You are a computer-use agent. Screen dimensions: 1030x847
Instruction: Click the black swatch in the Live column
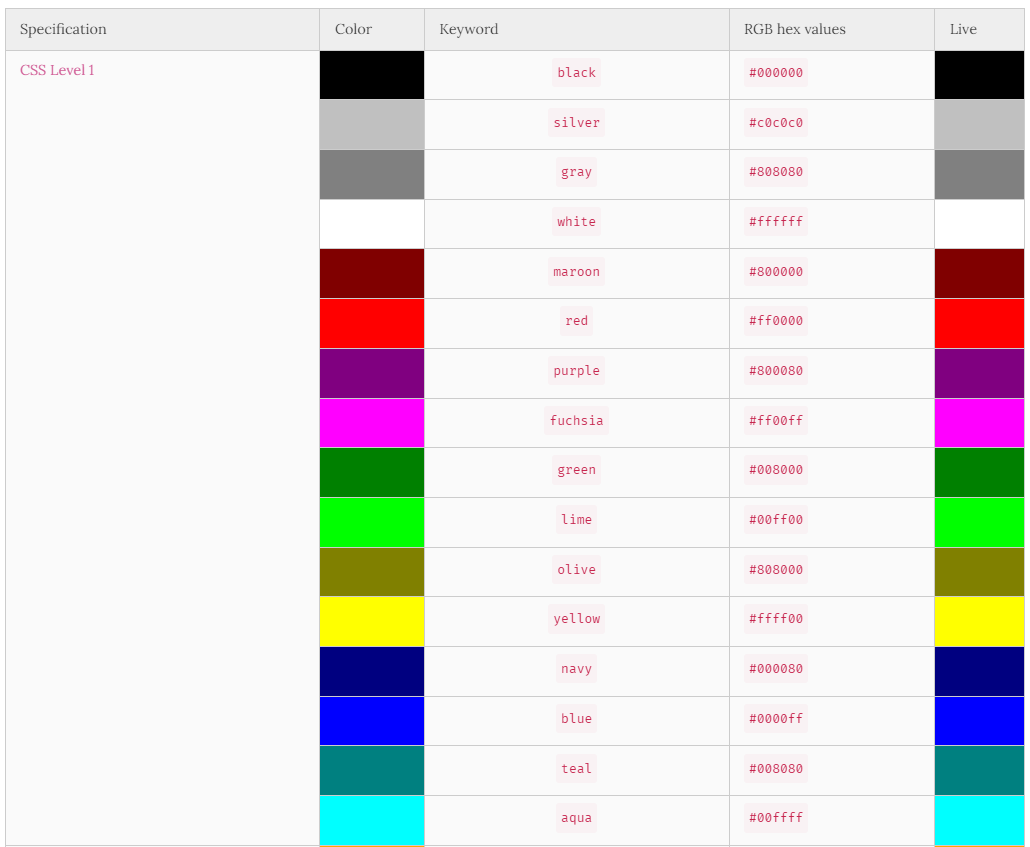[x=979, y=75]
